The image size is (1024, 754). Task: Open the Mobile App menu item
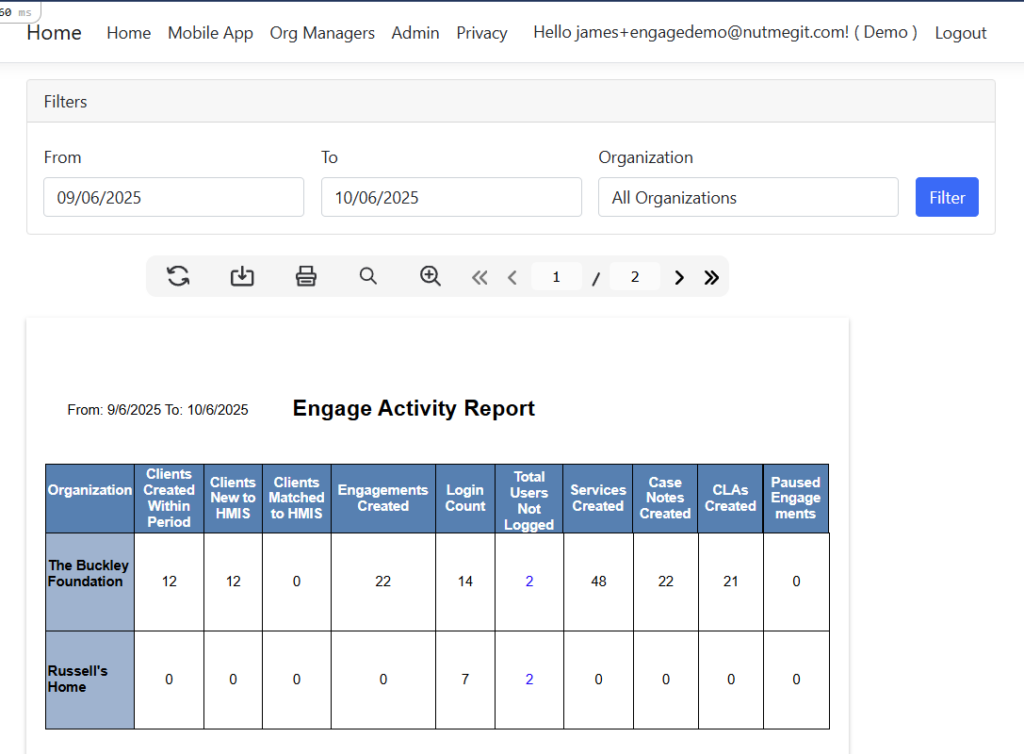pyautogui.click(x=210, y=33)
